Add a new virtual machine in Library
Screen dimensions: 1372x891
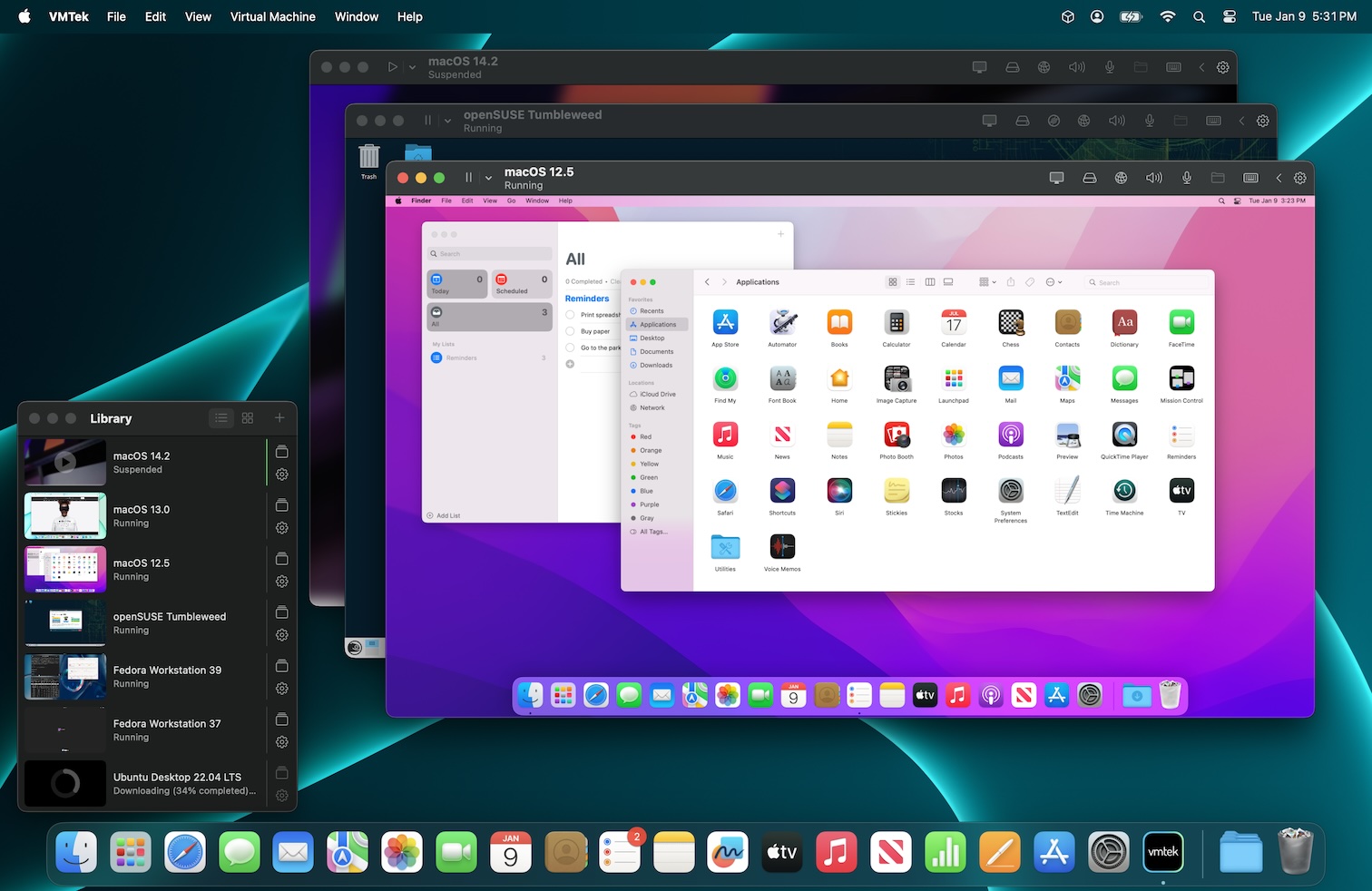[279, 418]
